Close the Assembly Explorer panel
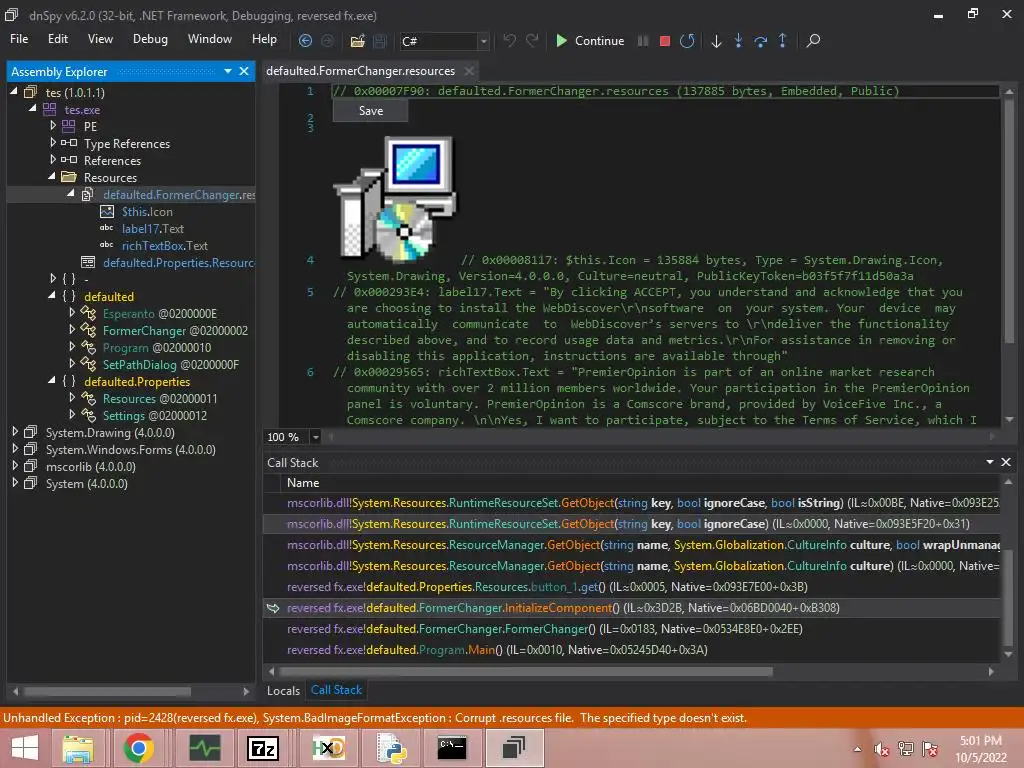 click(244, 71)
